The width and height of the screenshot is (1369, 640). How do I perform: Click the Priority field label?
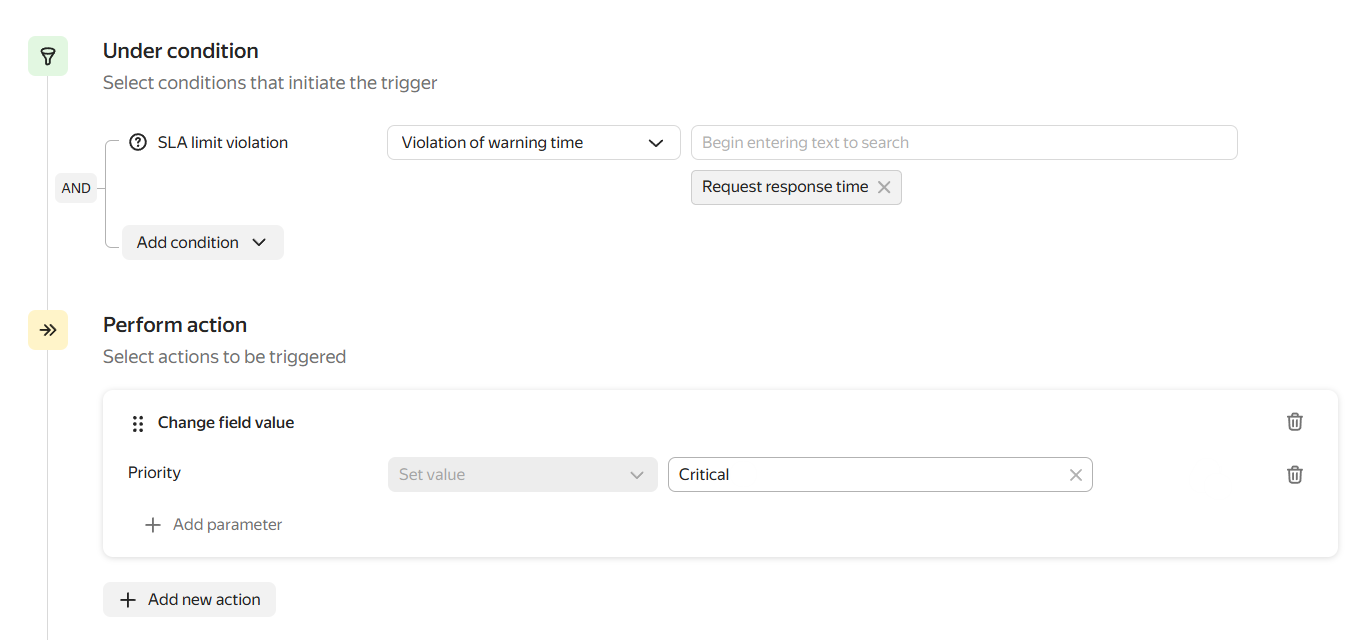154,473
